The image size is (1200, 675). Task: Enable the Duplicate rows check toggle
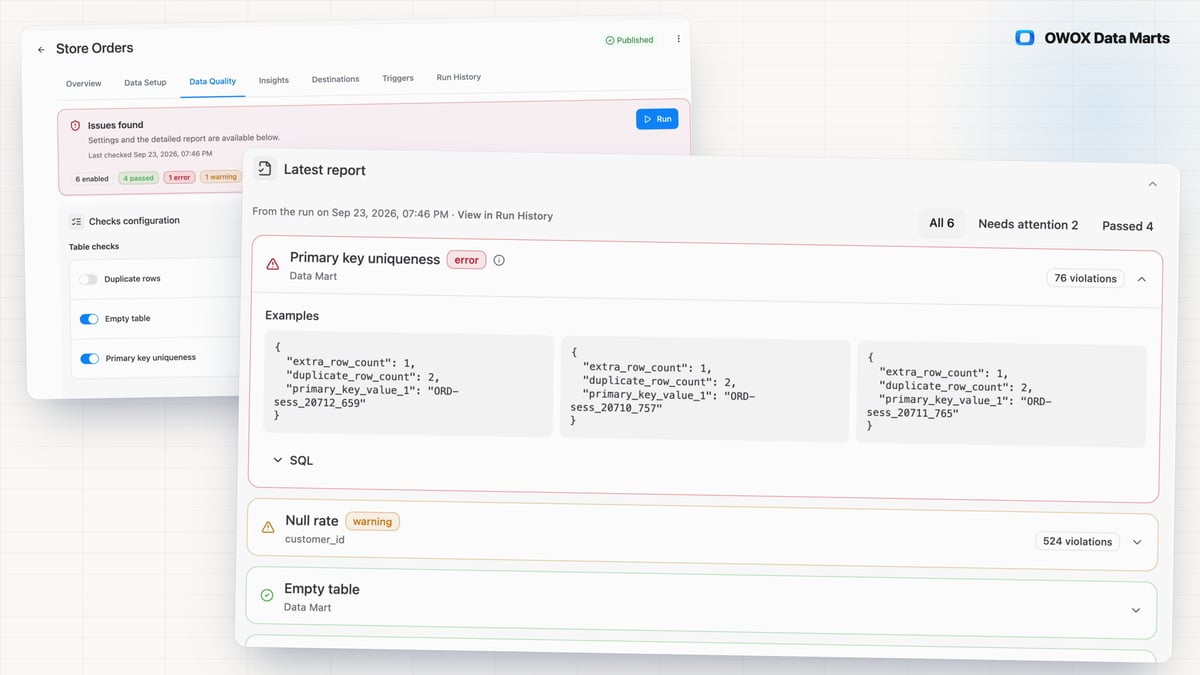(89, 280)
